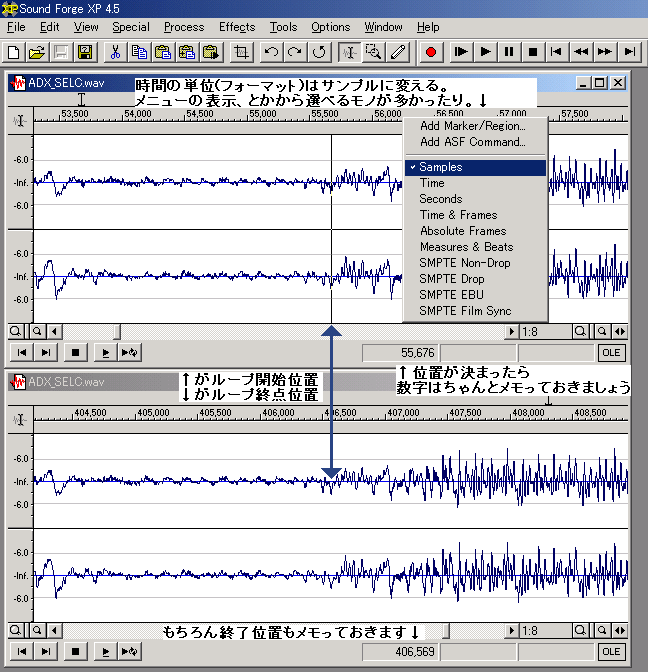This screenshot has width=648, height=672.
Task: Open the Edit menu
Action: click(50, 27)
